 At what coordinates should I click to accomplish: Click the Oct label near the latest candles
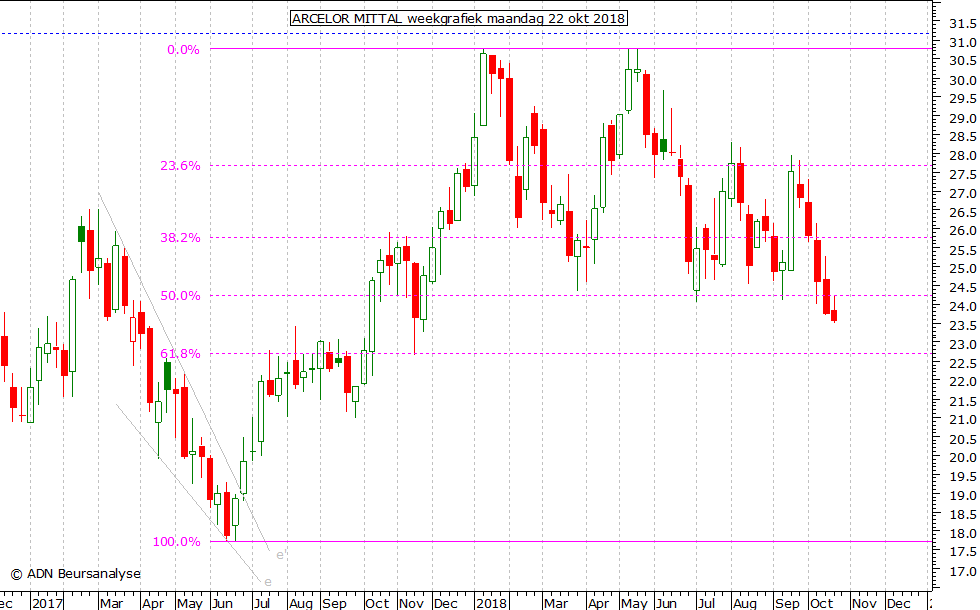pyautogui.click(x=821, y=603)
